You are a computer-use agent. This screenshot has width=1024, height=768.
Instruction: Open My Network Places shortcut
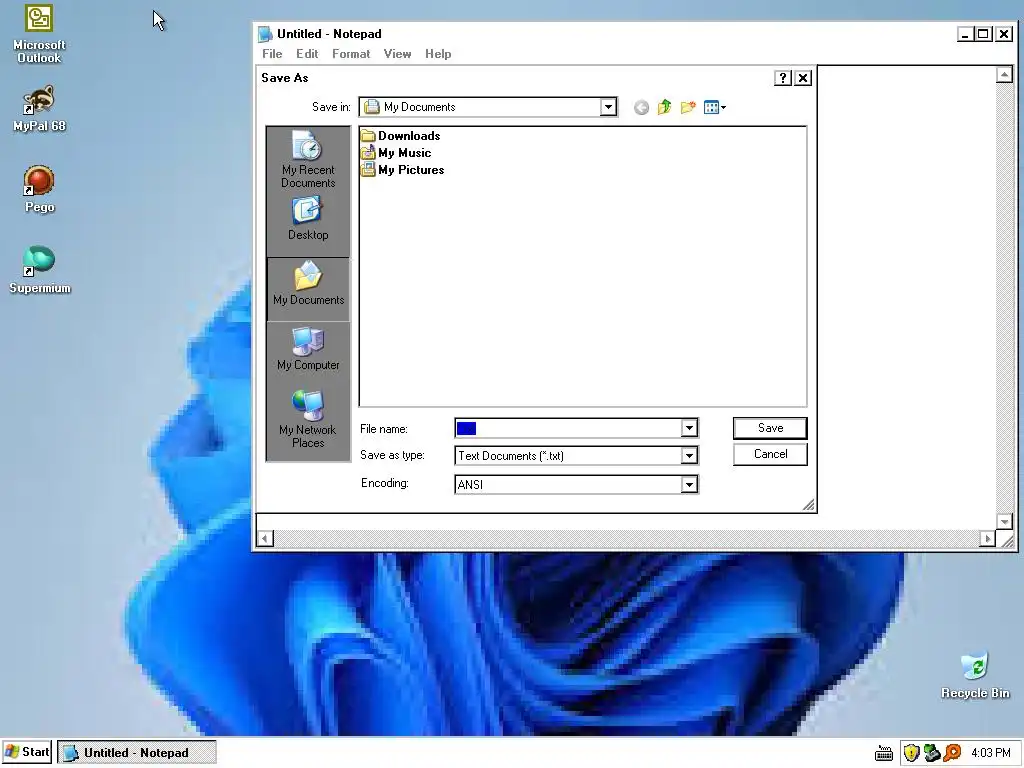coord(308,419)
